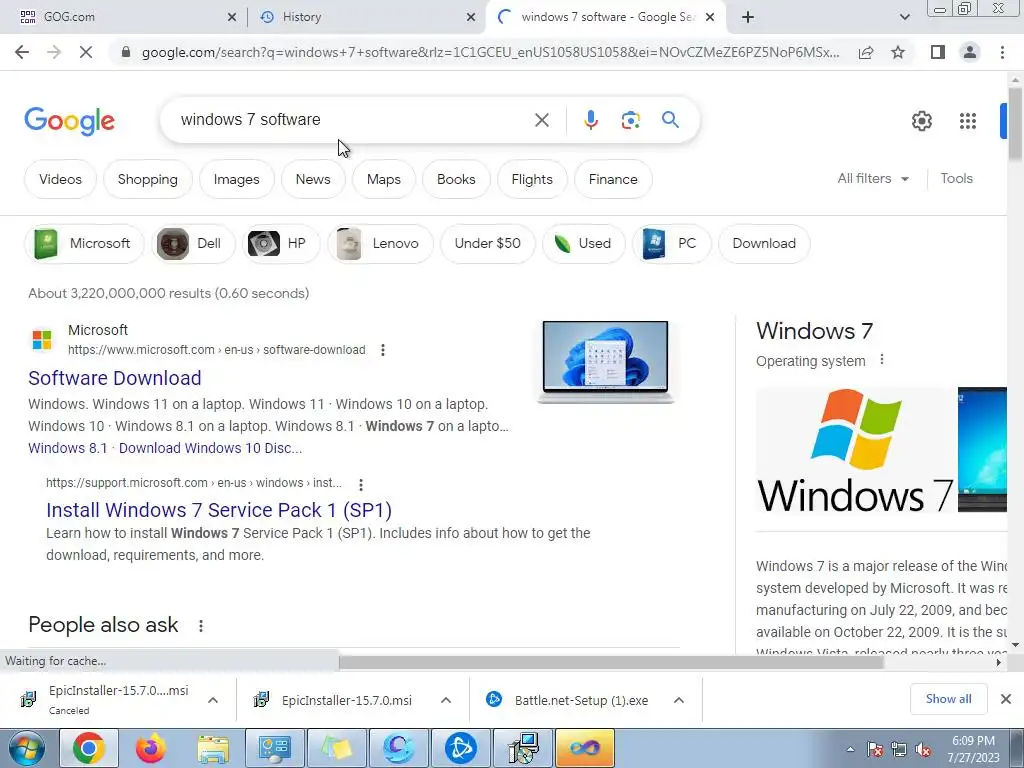Open Google quick settings gear
Image resolution: width=1024 pixels, height=768 pixels.
[x=921, y=121]
